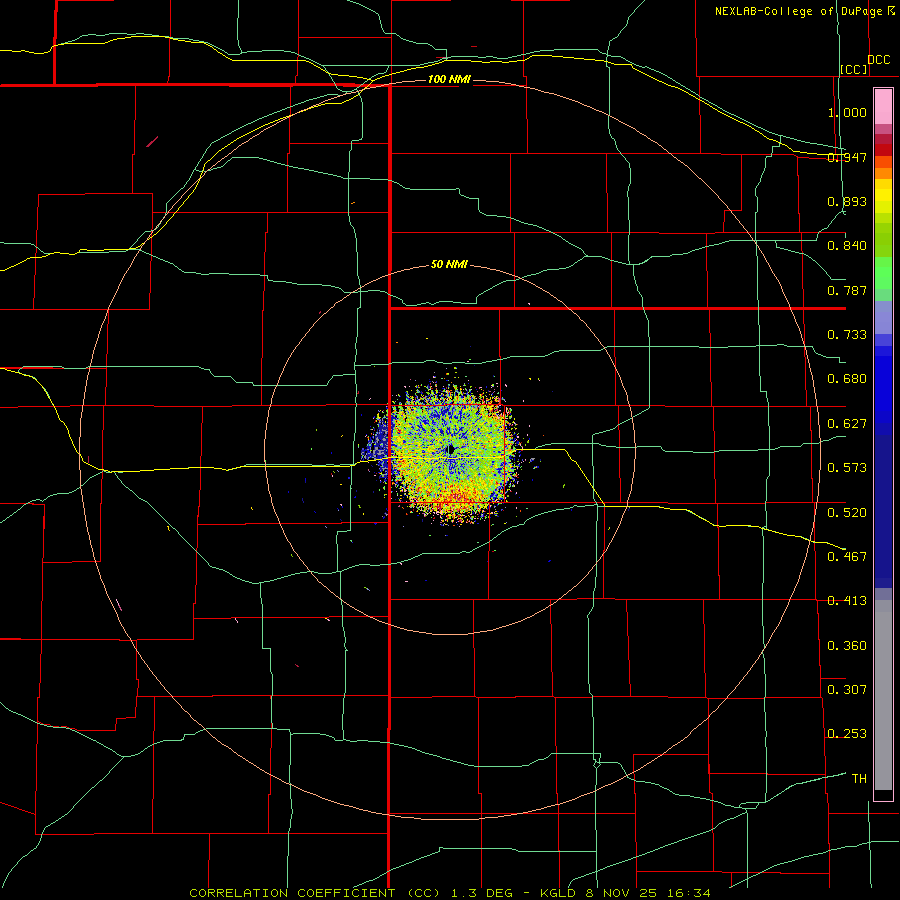
Task: Click the 0.520 color scale value
Action: click(847, 513)
